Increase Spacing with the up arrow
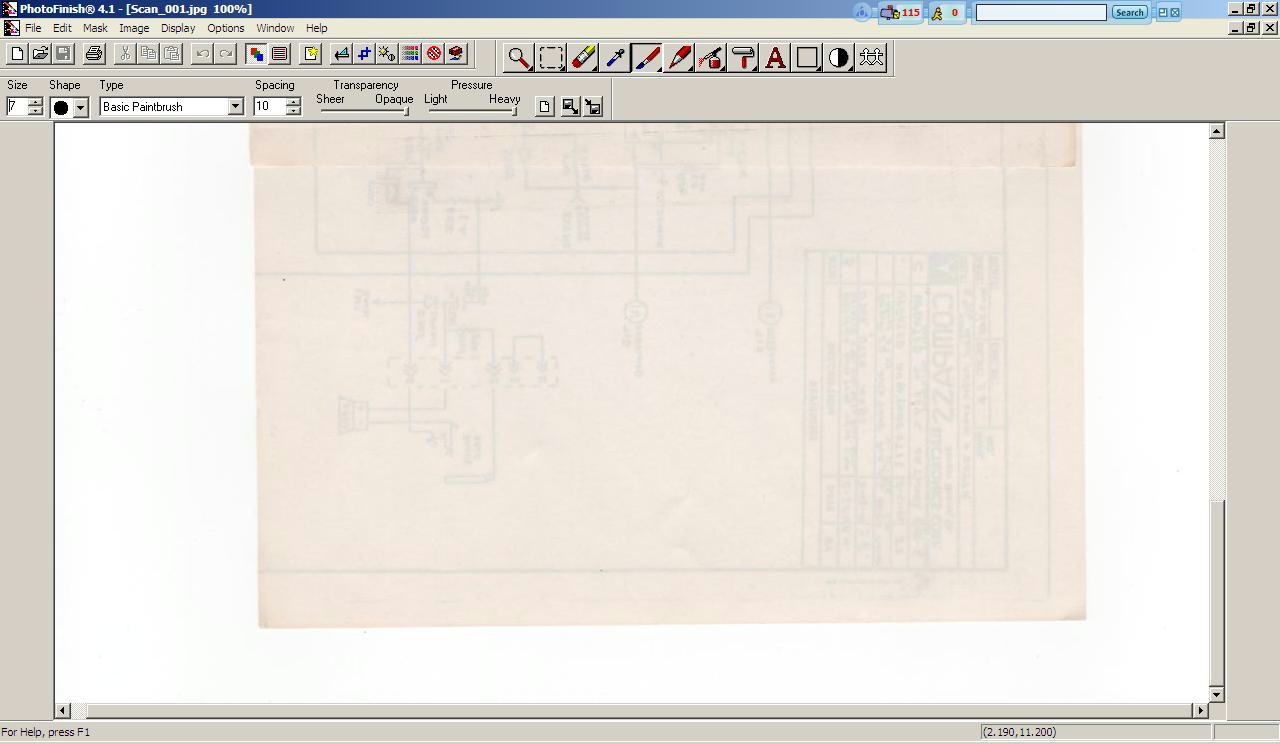Viewport: 1280px width, 744px height. pyautogui.click(x=293, y=102)
